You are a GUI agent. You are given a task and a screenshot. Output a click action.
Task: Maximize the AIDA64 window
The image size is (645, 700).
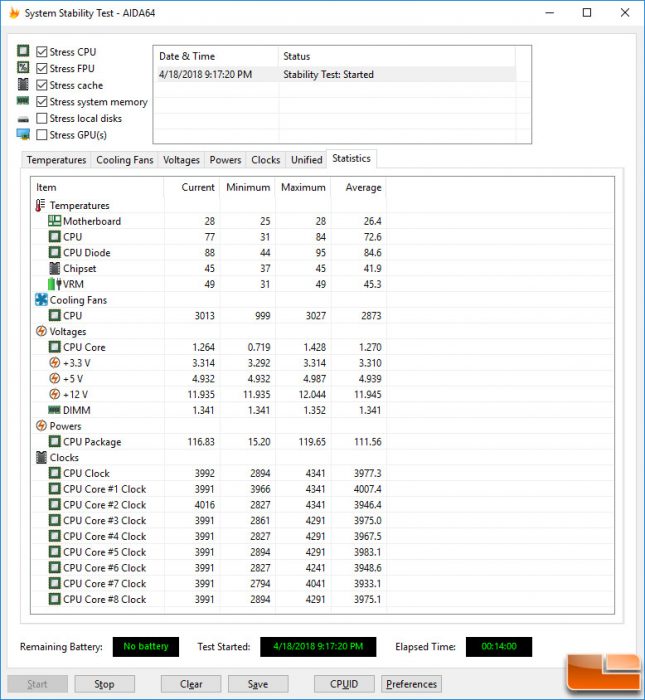click(587, 13)
